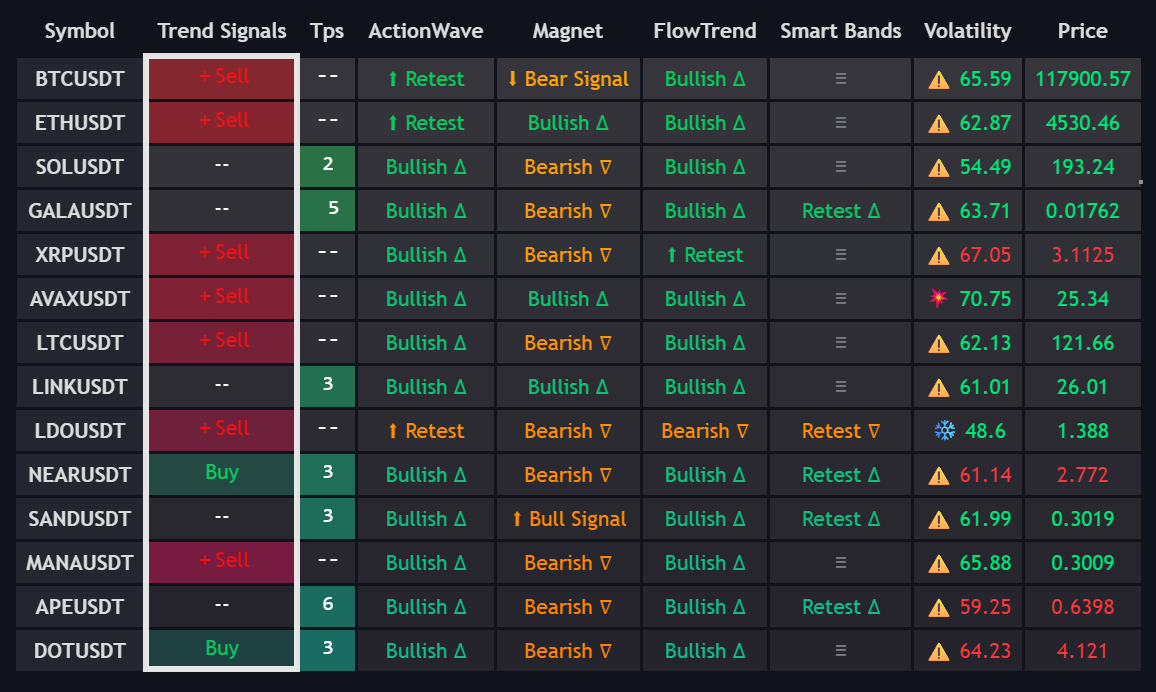Click the BTCUSDT price 117900.57
The image size is (1156, 692).
tap(1083, 79)
